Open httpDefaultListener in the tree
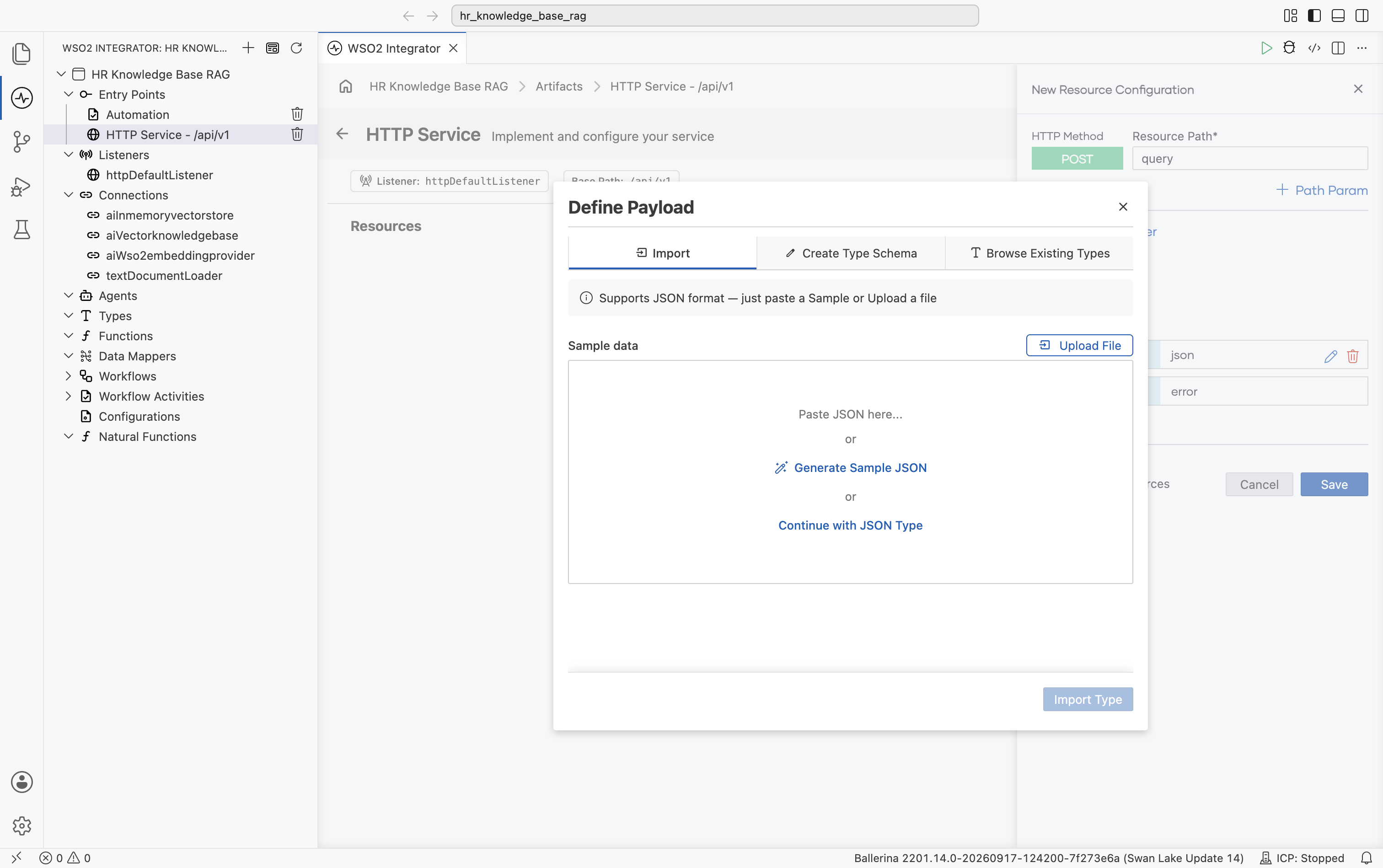The width and height of the screenshot is (1383, 868). tap(159, 175)
